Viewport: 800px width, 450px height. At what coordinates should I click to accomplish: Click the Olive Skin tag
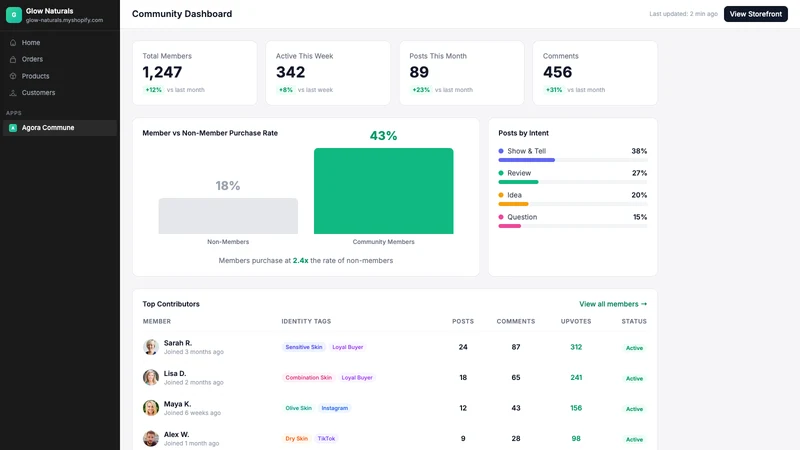coord(298,408)
